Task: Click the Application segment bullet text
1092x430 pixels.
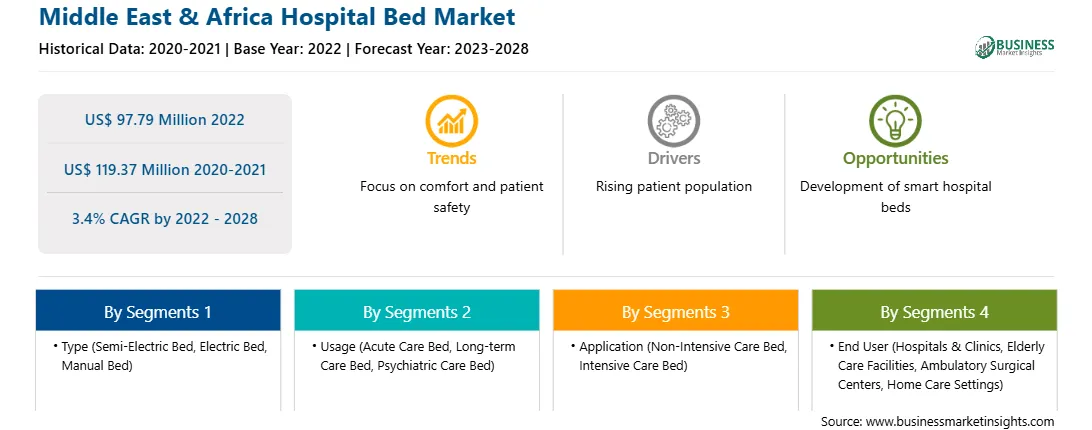Action: pos(678,355)
